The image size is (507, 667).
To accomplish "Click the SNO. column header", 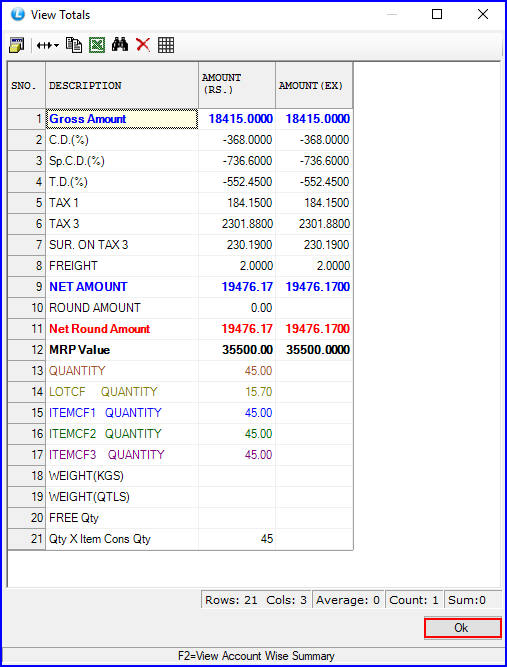I will tap(26, 85).
